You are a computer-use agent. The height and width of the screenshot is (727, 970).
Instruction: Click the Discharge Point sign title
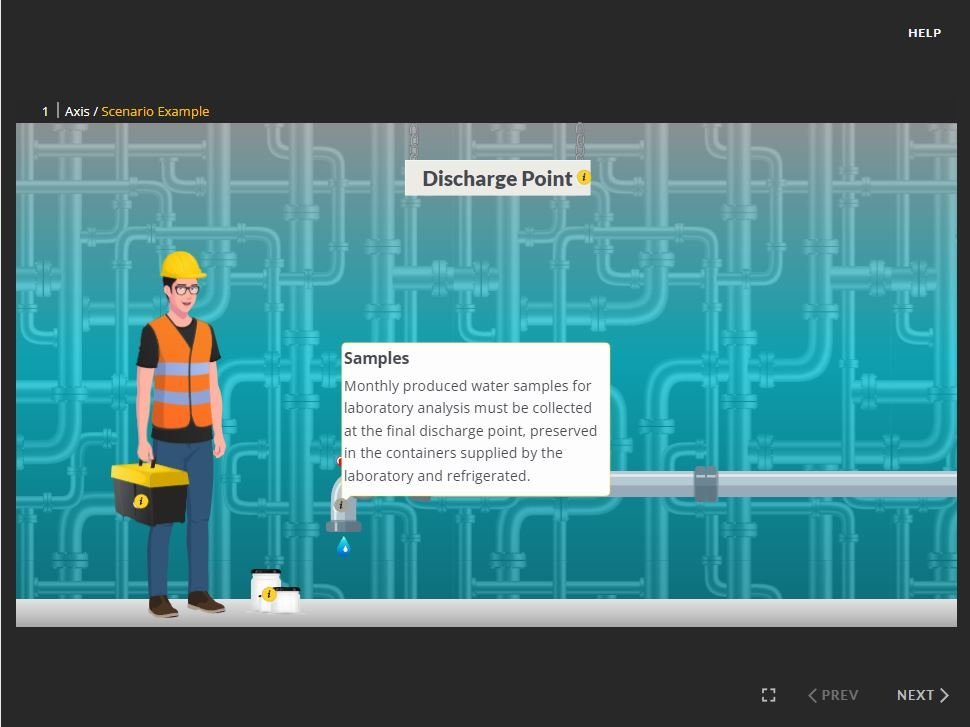coord(497,179)
